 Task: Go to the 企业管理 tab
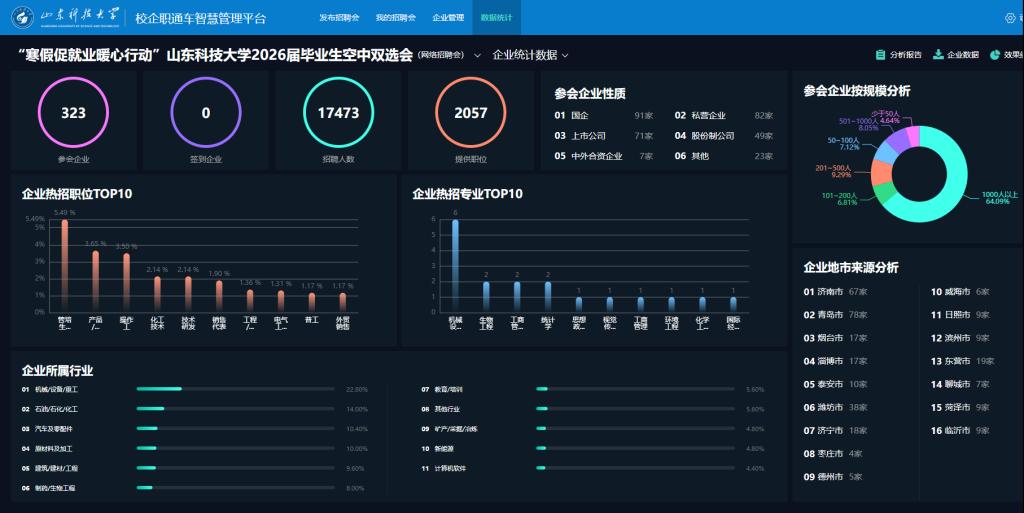448,18
